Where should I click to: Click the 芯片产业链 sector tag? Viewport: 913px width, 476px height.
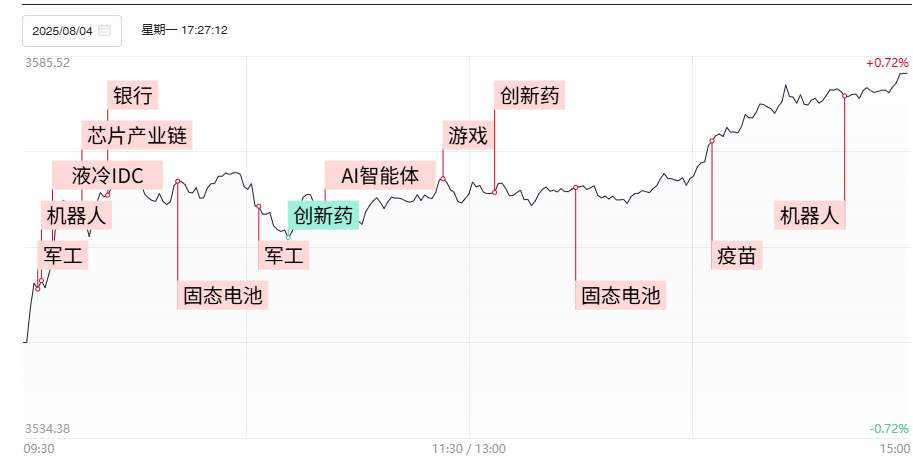coord(137,135)
